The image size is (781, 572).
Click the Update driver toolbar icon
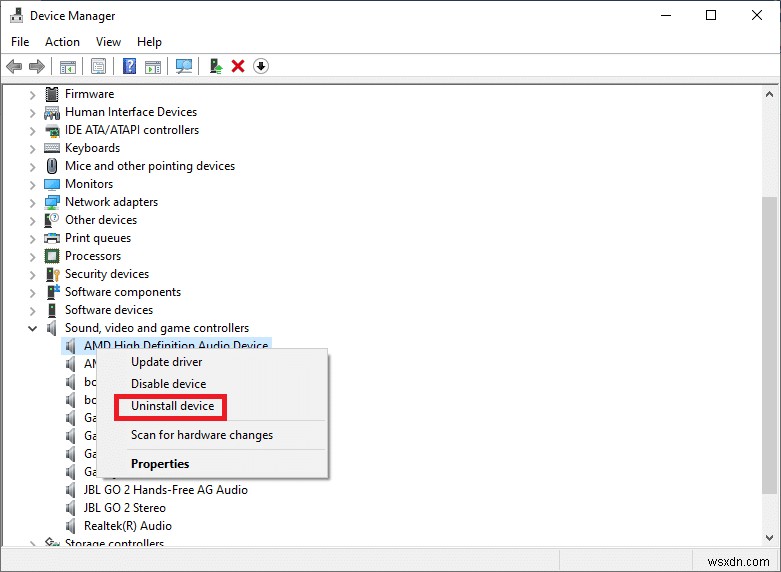216,66
